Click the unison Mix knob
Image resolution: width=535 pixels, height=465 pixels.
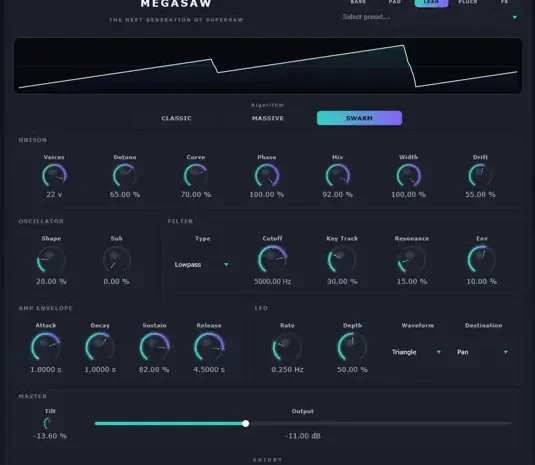coord(337,176)
